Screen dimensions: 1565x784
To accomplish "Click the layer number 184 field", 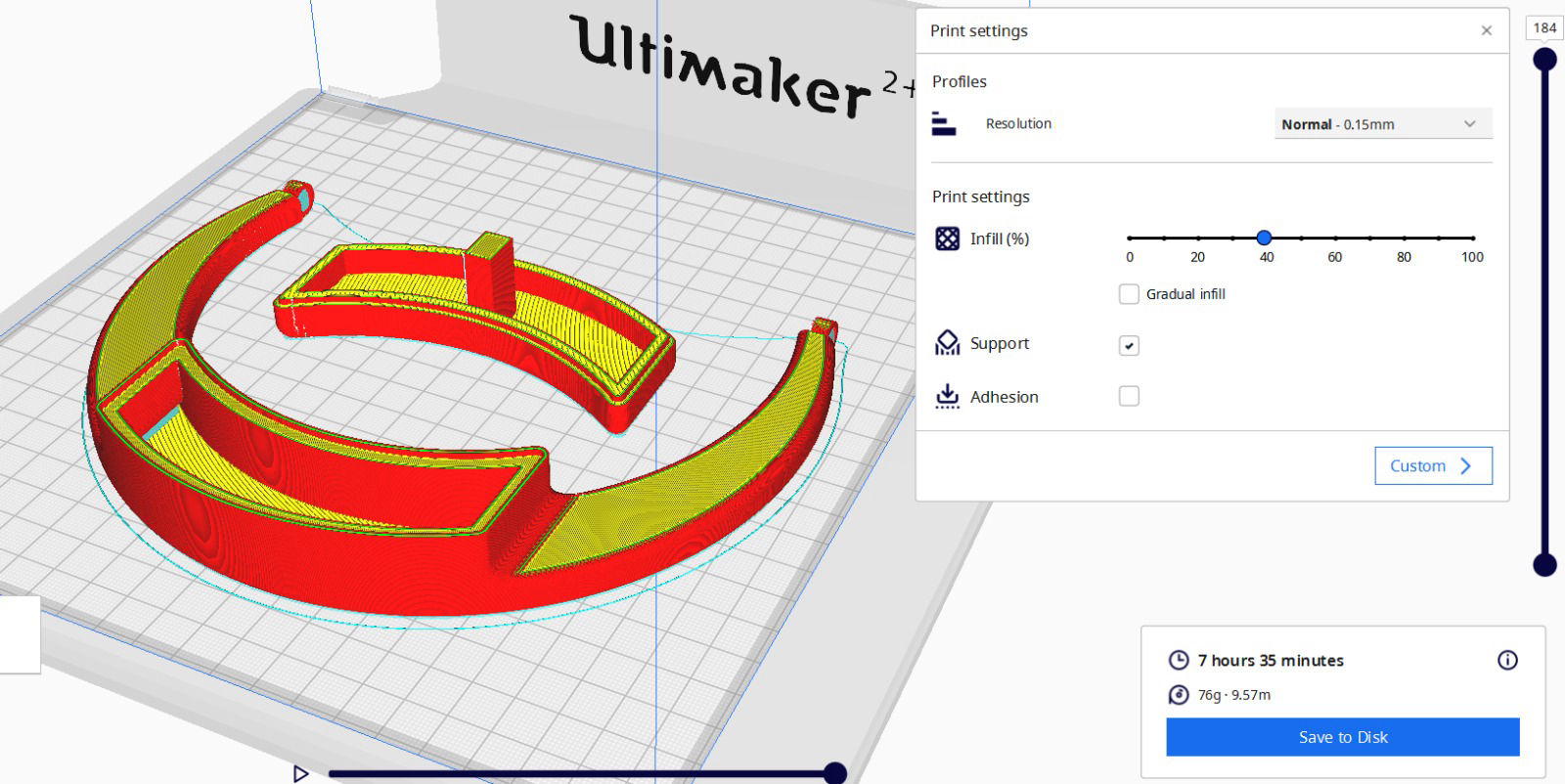I will 1544,28.
